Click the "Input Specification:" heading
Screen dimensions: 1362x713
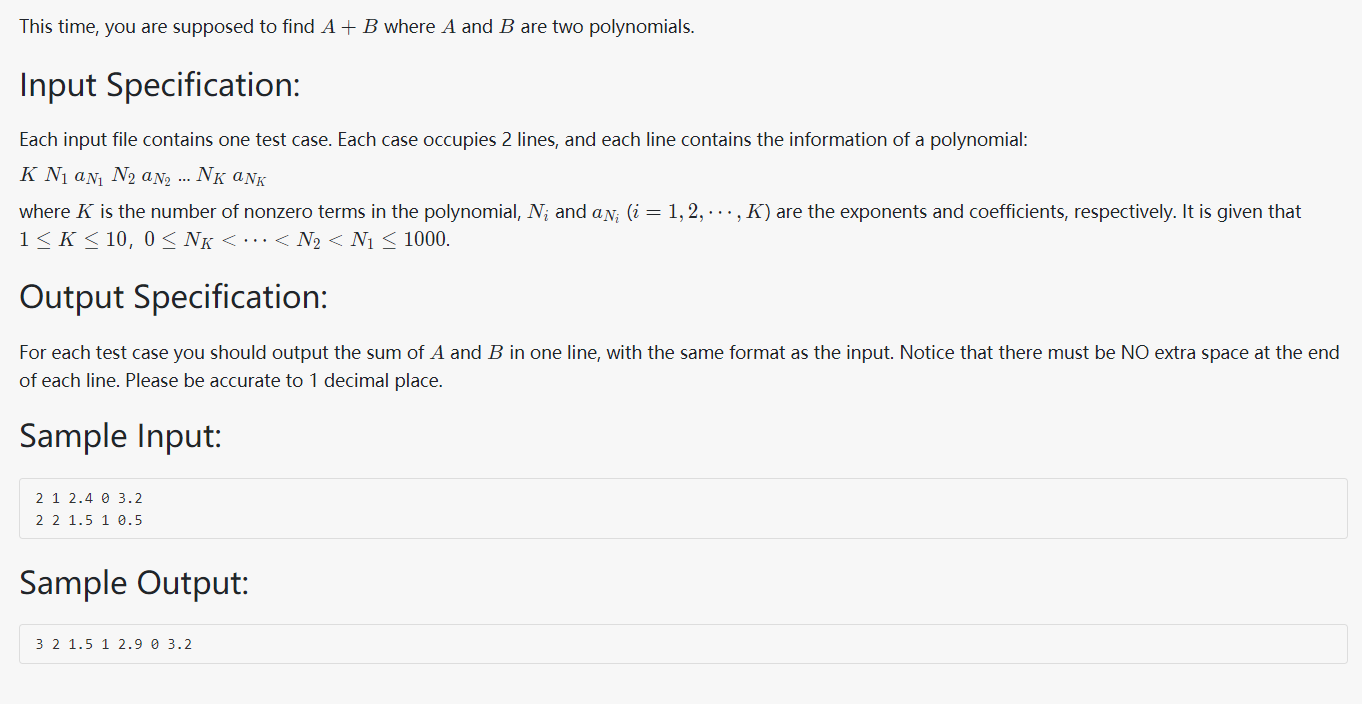160,85
